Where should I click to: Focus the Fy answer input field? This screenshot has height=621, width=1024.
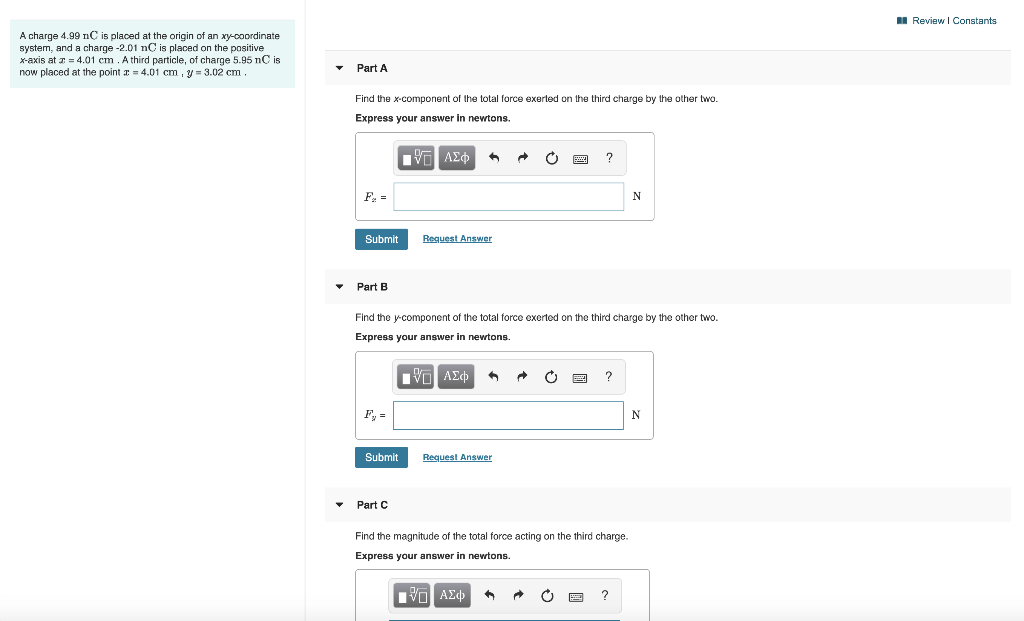[x=508, y=415]
